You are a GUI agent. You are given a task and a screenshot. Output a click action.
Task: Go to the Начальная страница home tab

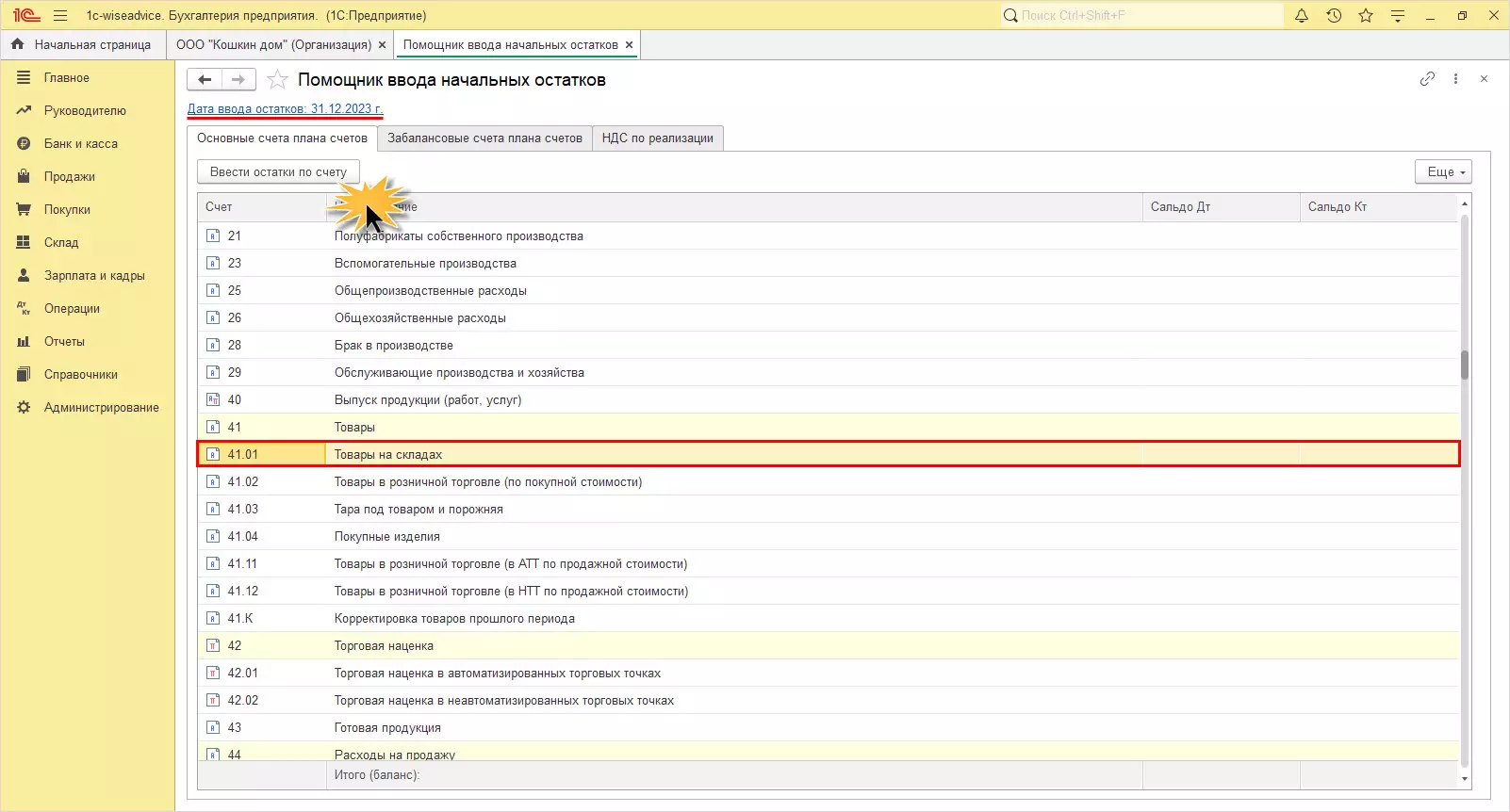(82, 45)
